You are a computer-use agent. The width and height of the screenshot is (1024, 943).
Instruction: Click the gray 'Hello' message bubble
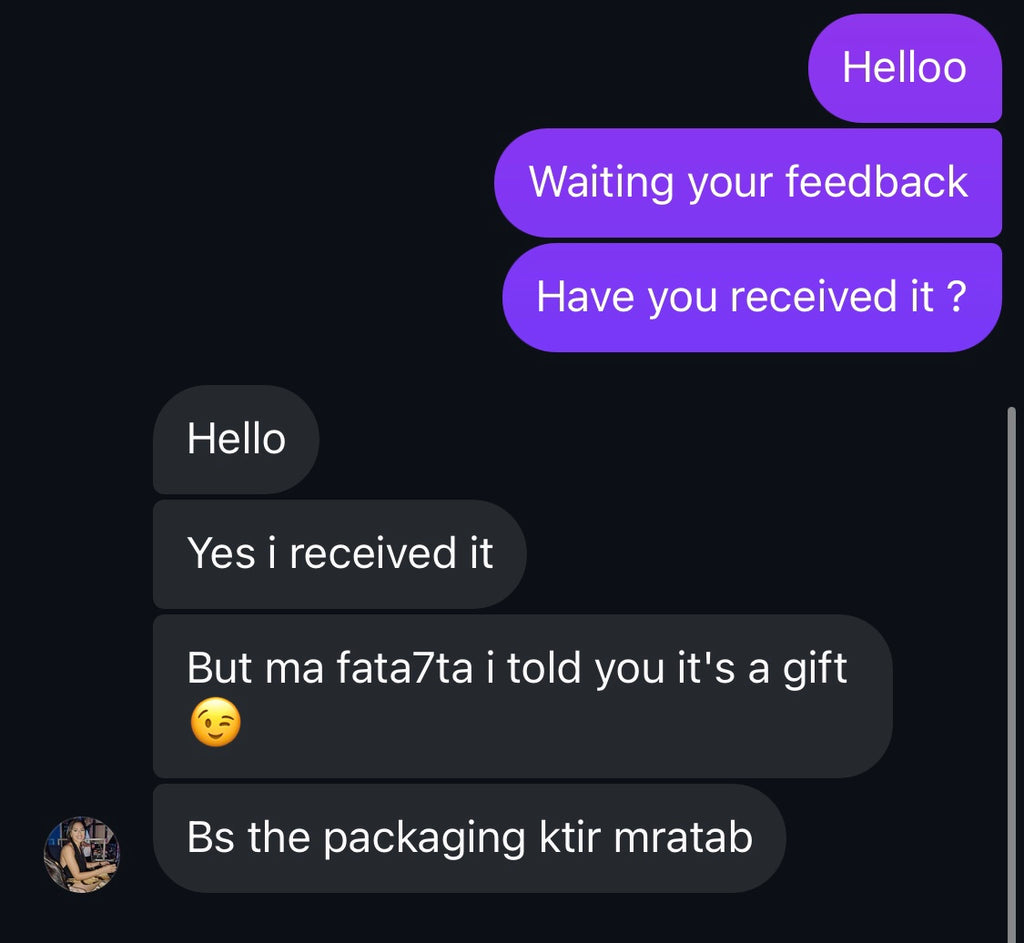click(235, 439)
